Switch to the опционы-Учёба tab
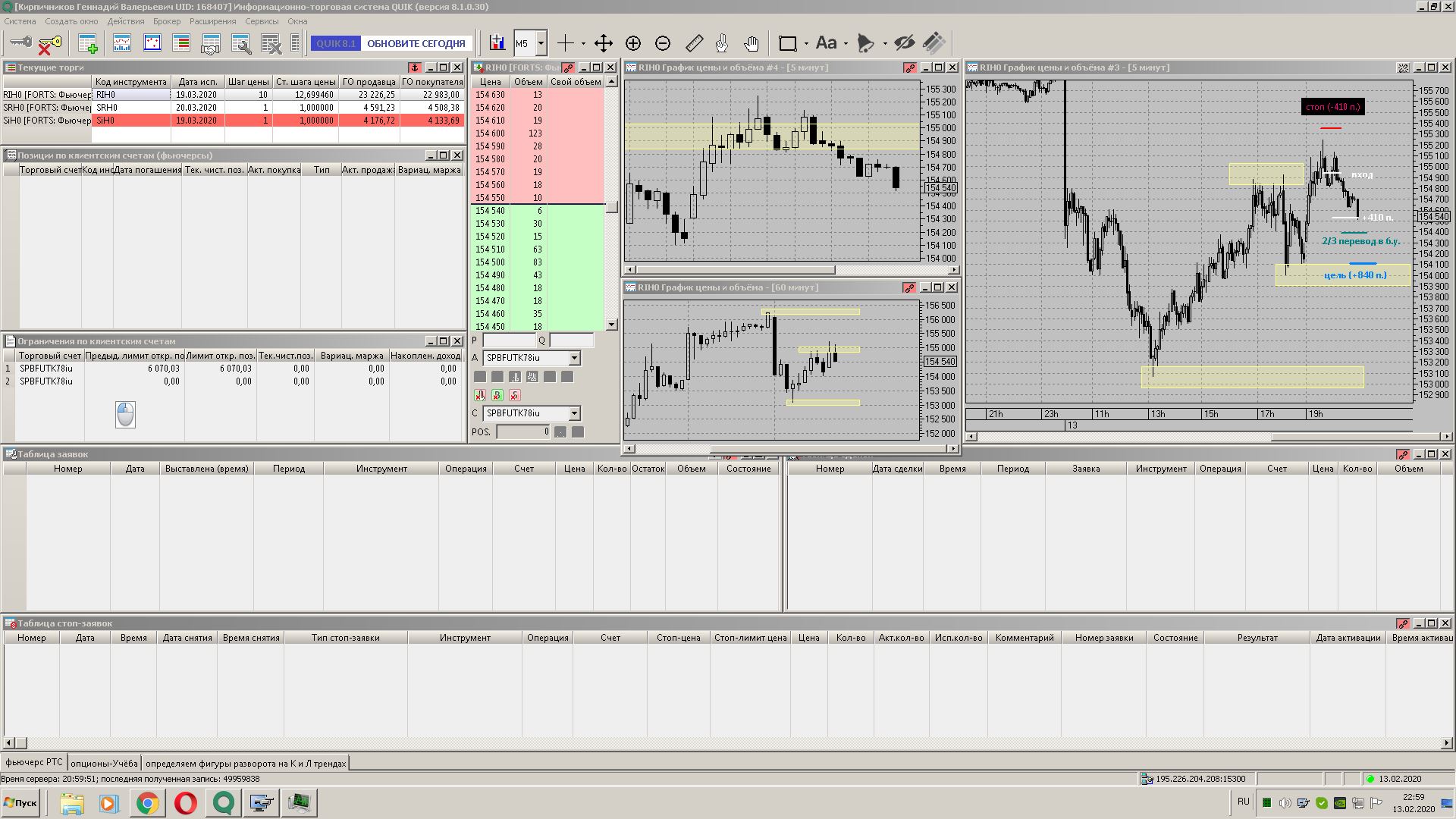Image resolution: width=1456 pixels, height=819 pixels. [104, 763]
